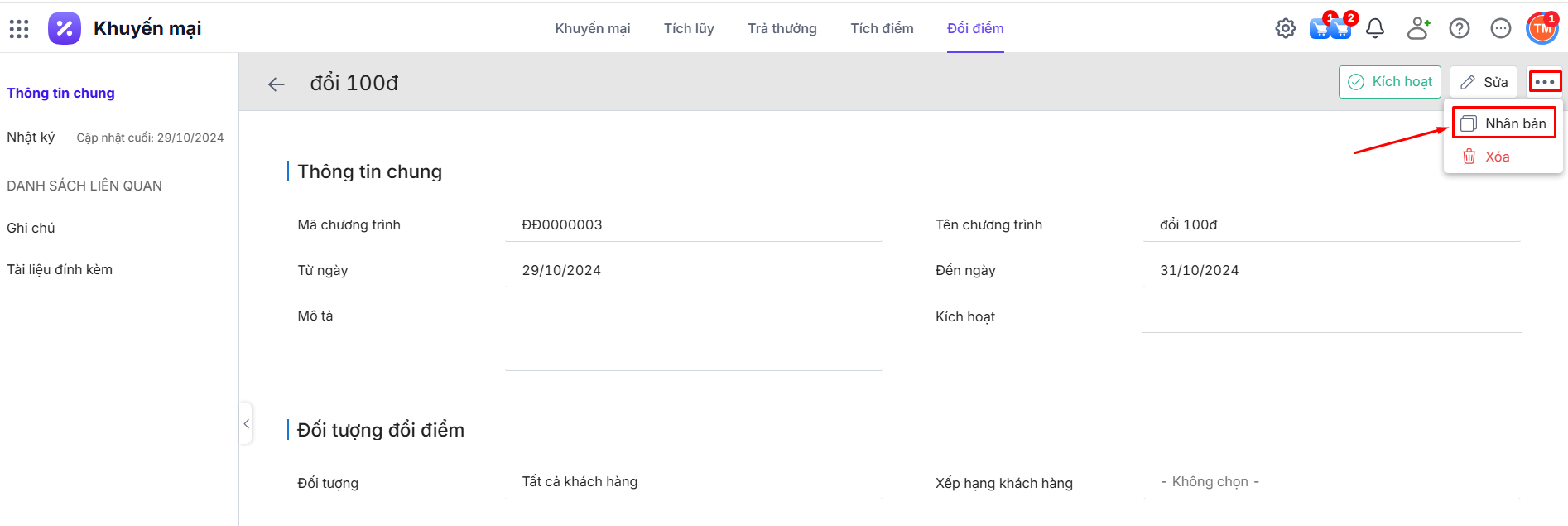
Task: Open the help question mark icon
Action: coord(1460,28)
